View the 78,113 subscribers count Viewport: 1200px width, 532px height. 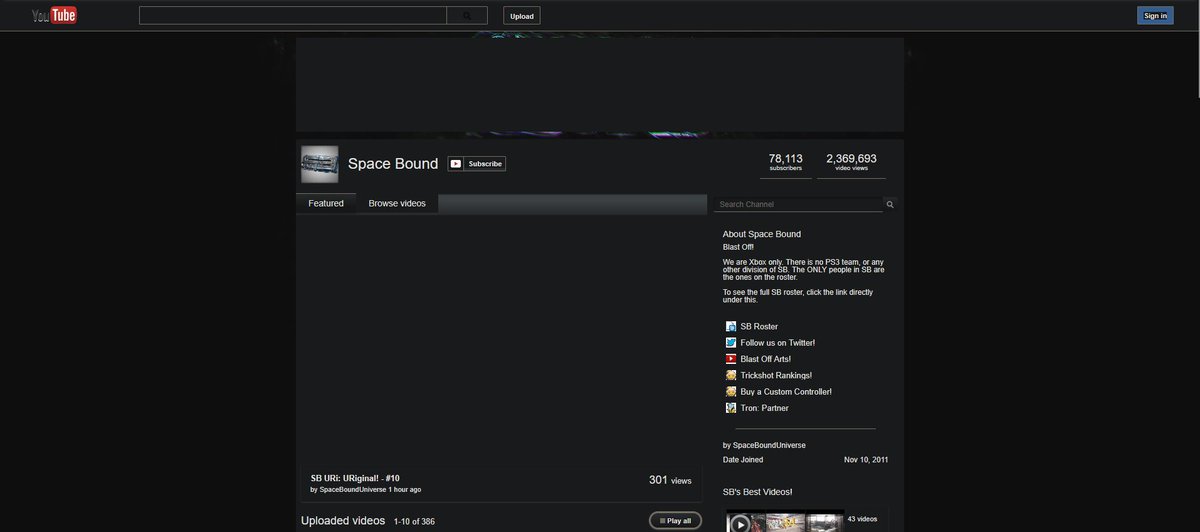point(786,162)
